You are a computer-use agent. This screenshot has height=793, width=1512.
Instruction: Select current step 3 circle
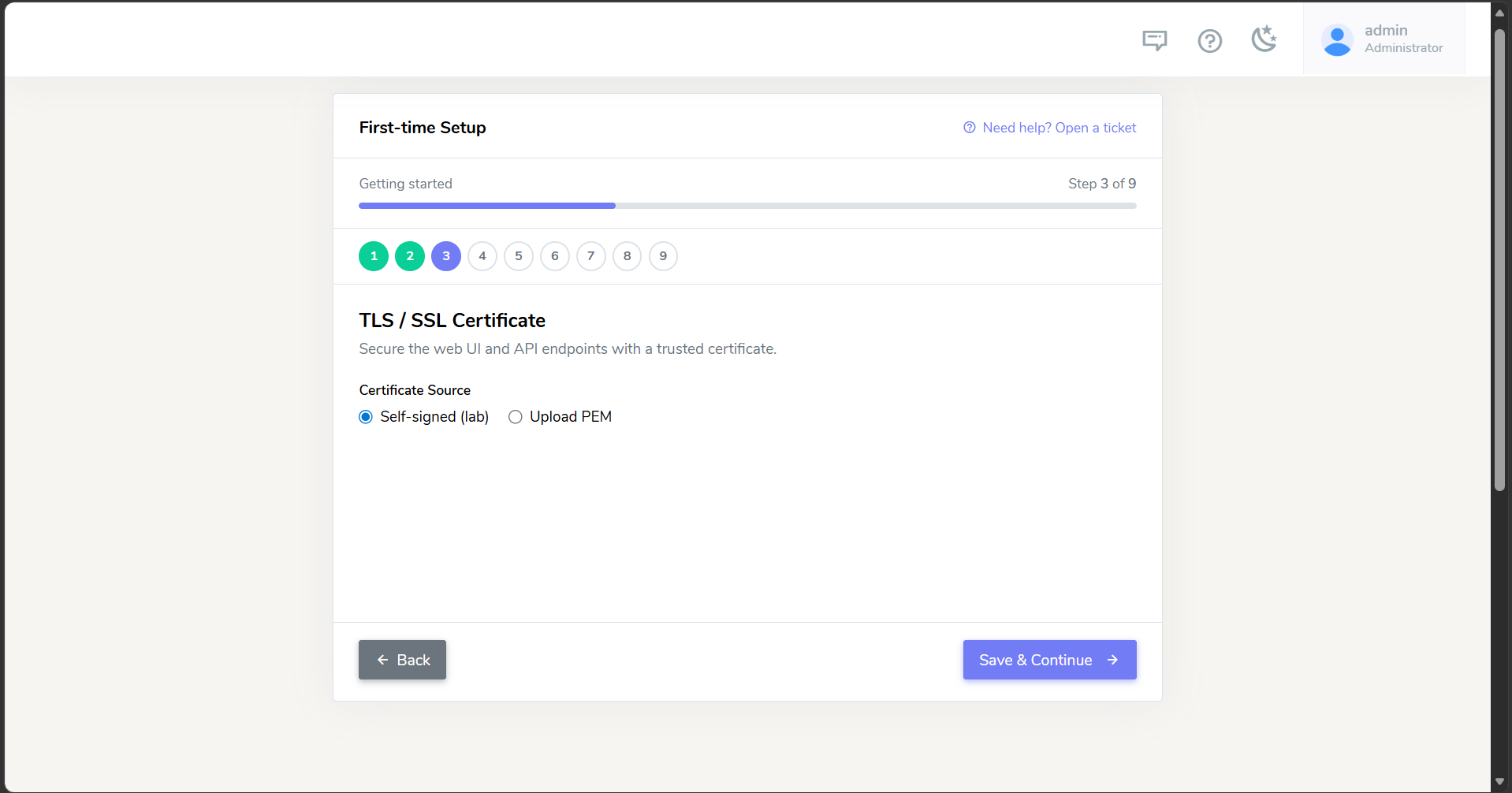(446, 256)
